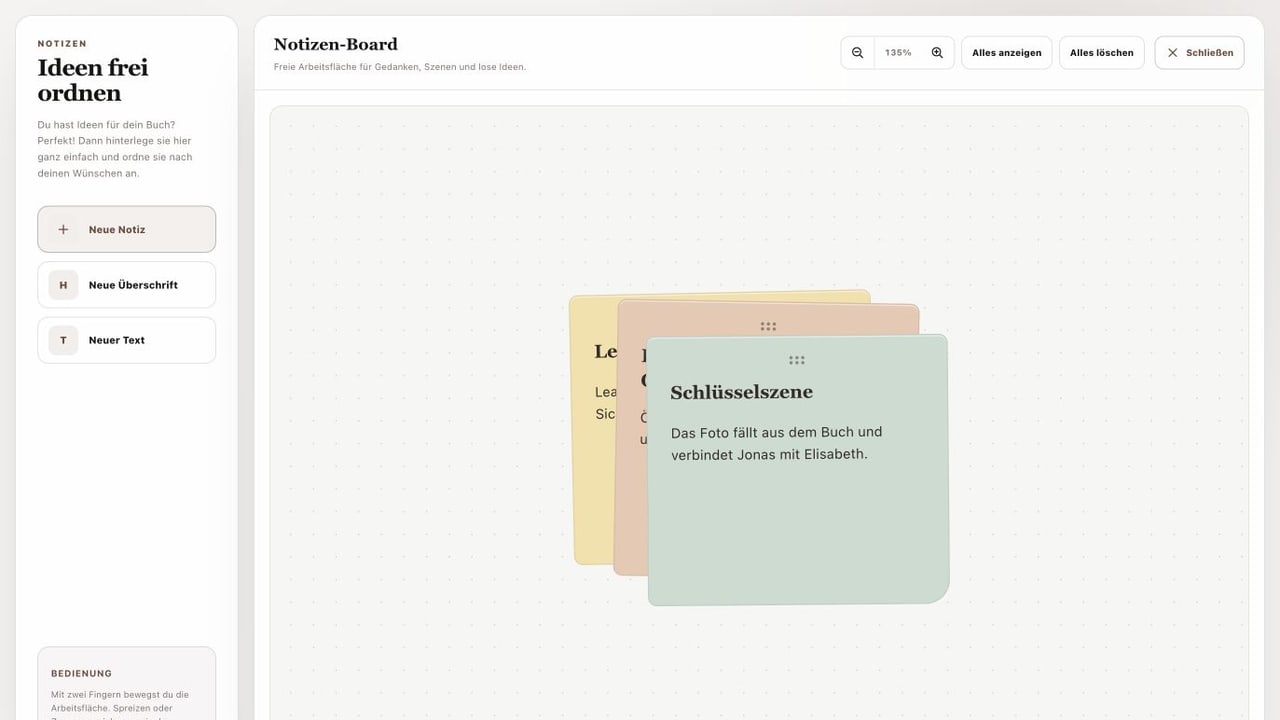The width and height of the screenshot is (1280, 720).
Task: Click the 'Ideen frei ordnen' heading
Action: pos(93,80)
